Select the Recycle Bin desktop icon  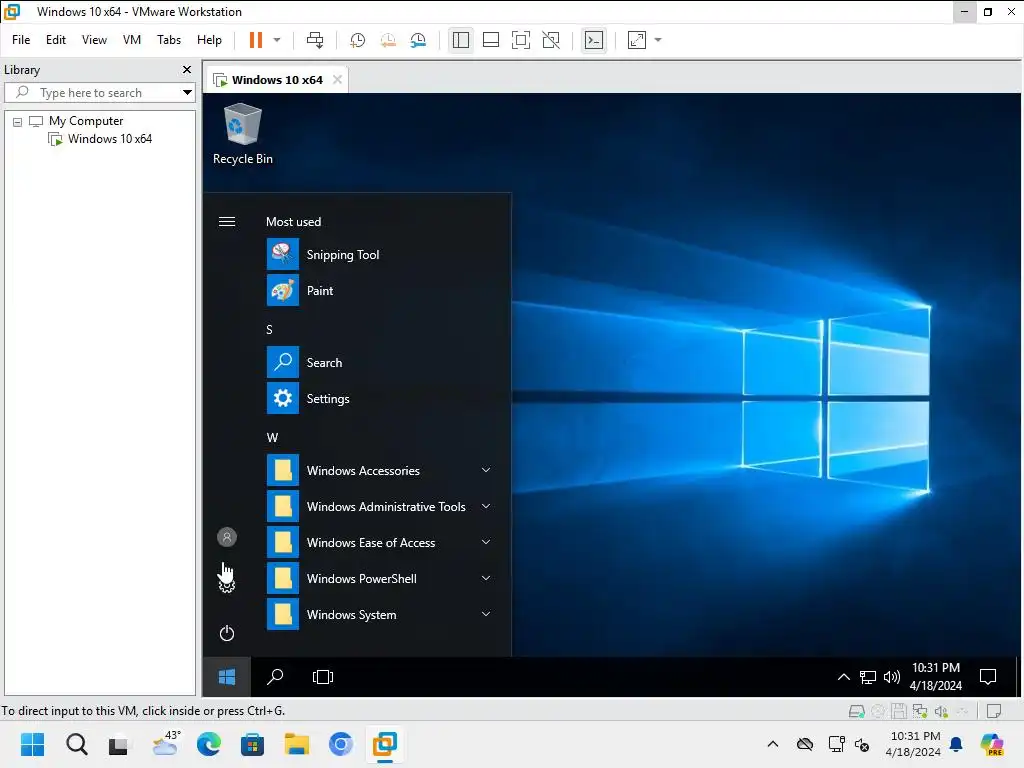tap(243, 135)
